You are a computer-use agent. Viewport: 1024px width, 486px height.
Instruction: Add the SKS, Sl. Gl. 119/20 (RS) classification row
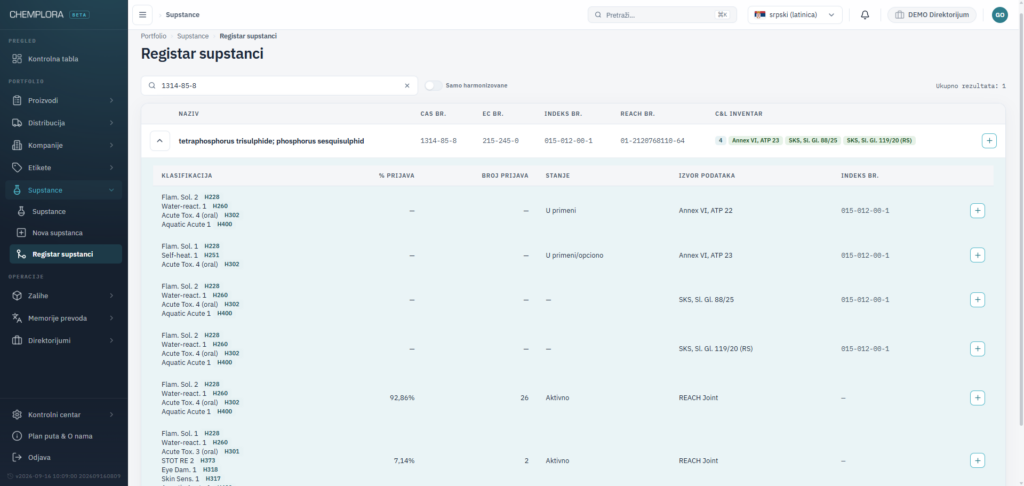point(977,349)
